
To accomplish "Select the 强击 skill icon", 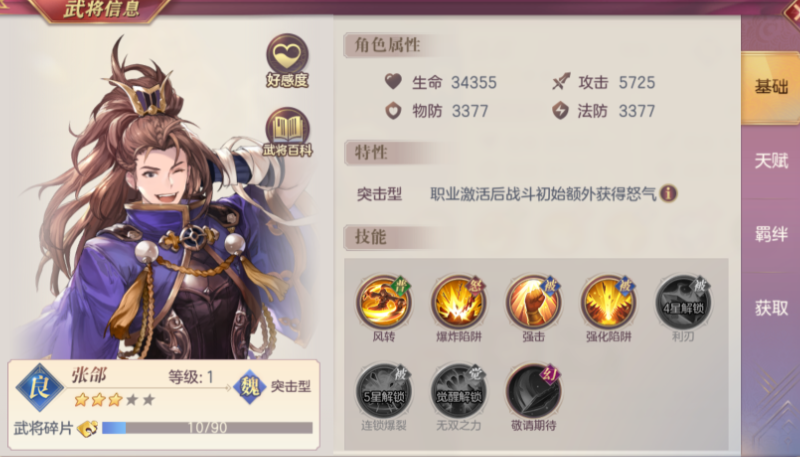I will pyautogui.click(x=533, y=303).
